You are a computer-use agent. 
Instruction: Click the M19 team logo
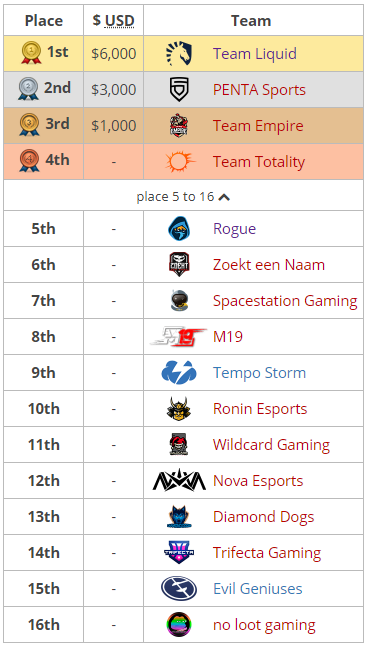tap(179, 337)
